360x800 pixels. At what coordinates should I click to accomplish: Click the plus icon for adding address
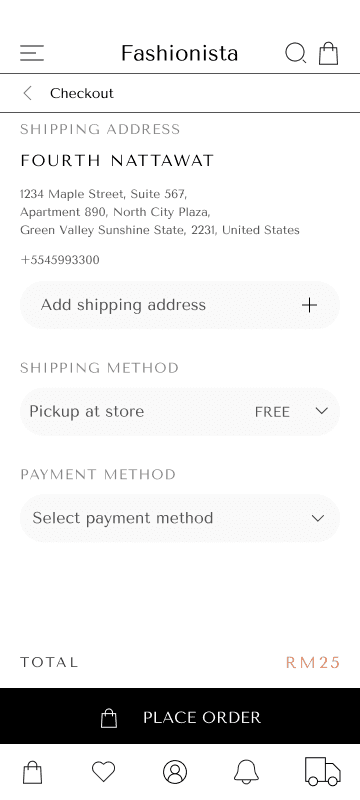[310, 305]
